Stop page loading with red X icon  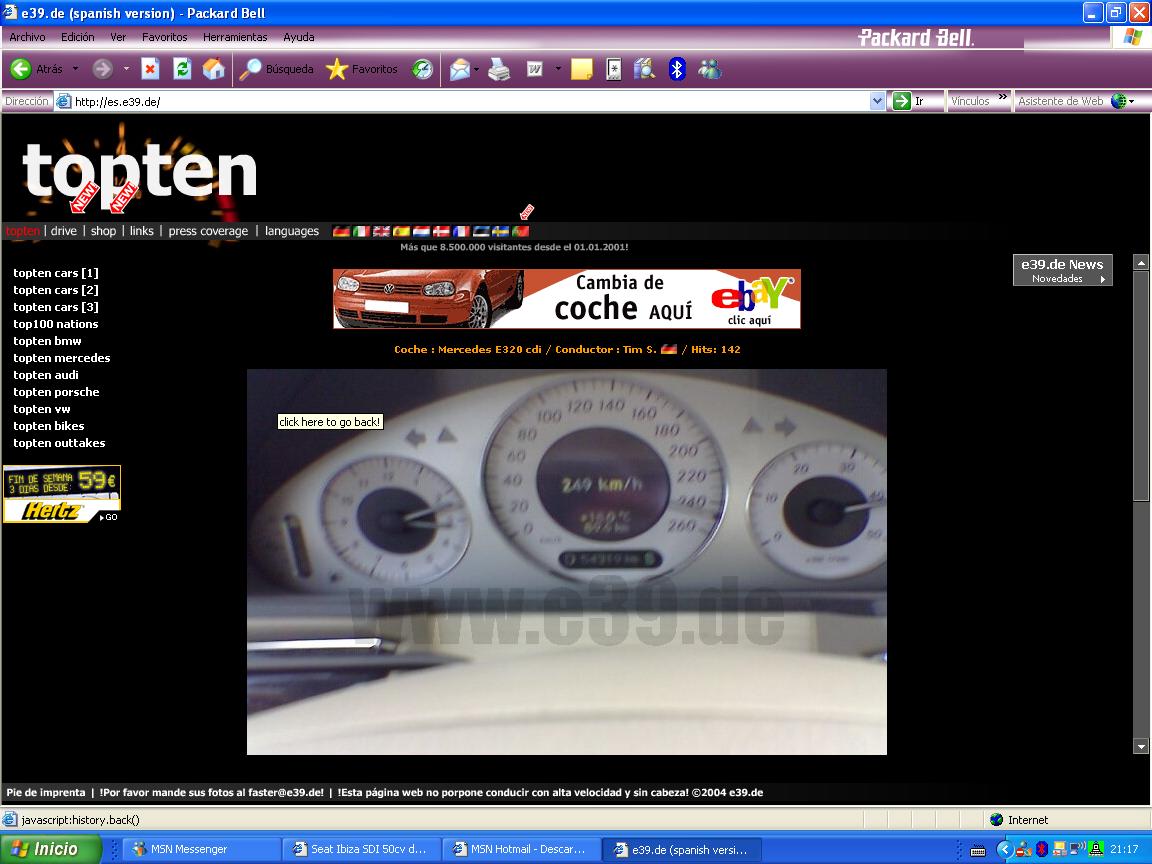tap(150, 69)
